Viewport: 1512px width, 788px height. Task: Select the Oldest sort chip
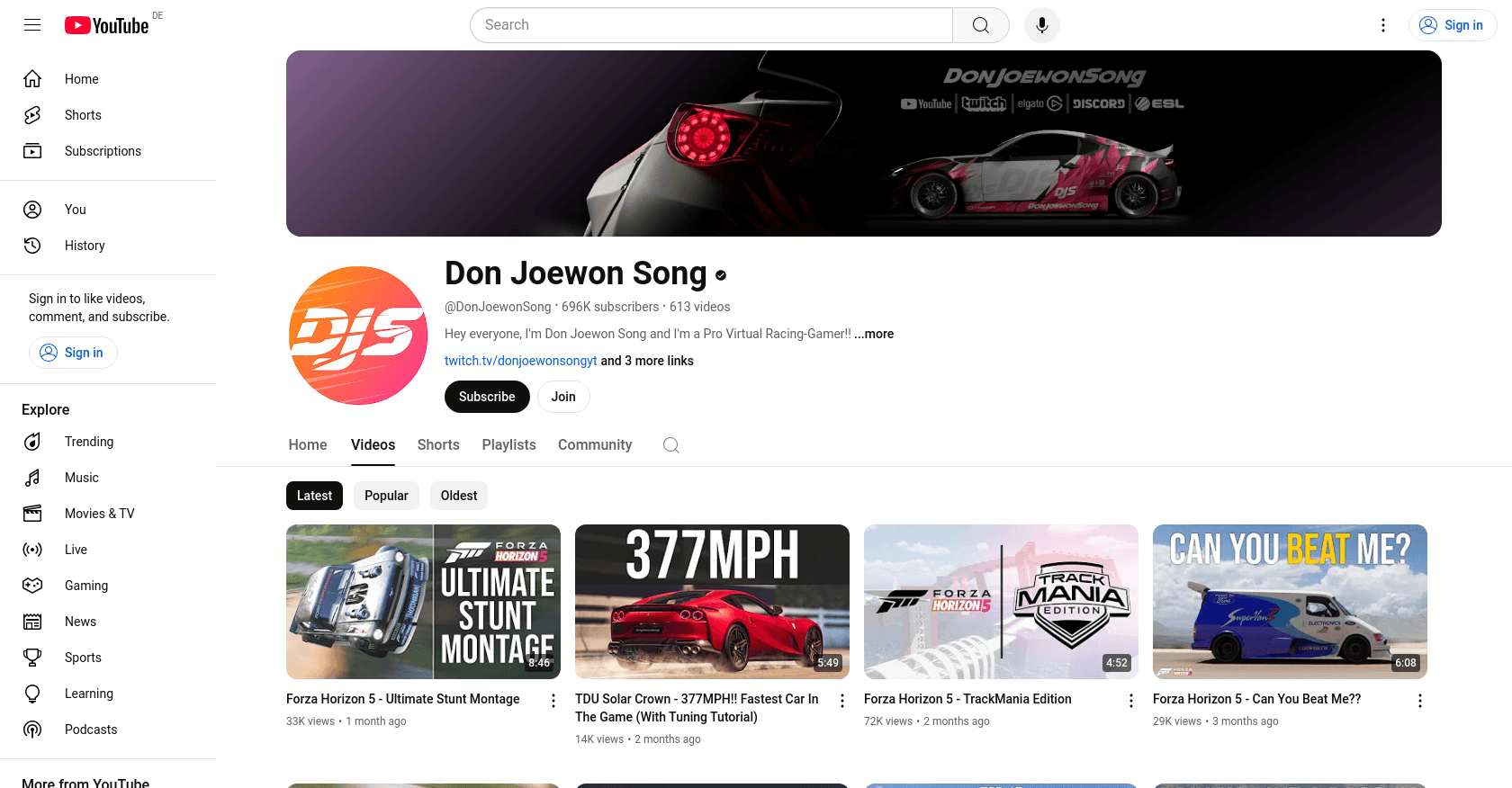pyautogui.click(x=458, y=496)
